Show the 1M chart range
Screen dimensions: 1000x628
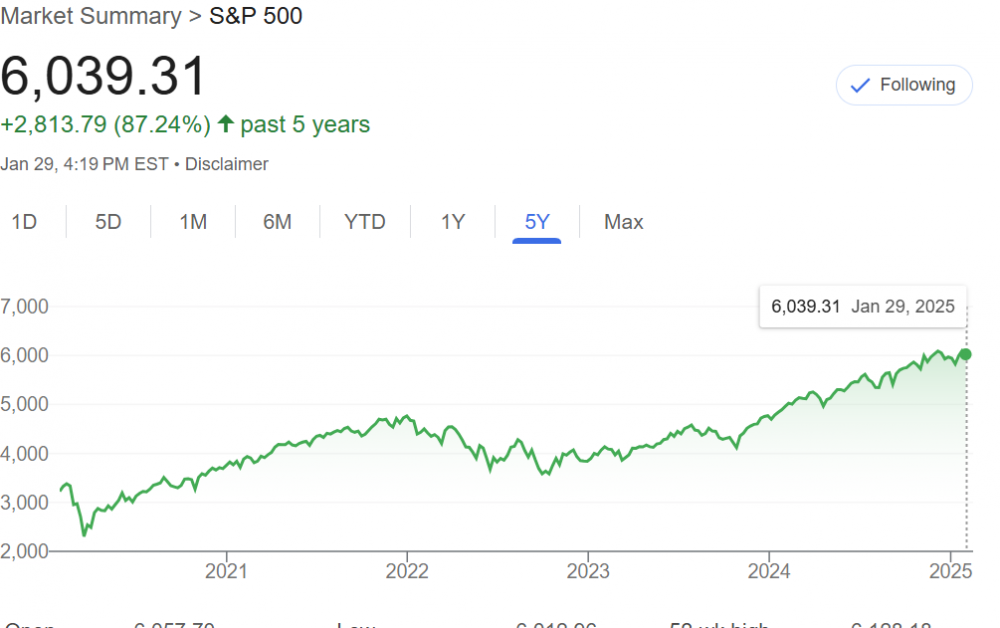point(193,222)
